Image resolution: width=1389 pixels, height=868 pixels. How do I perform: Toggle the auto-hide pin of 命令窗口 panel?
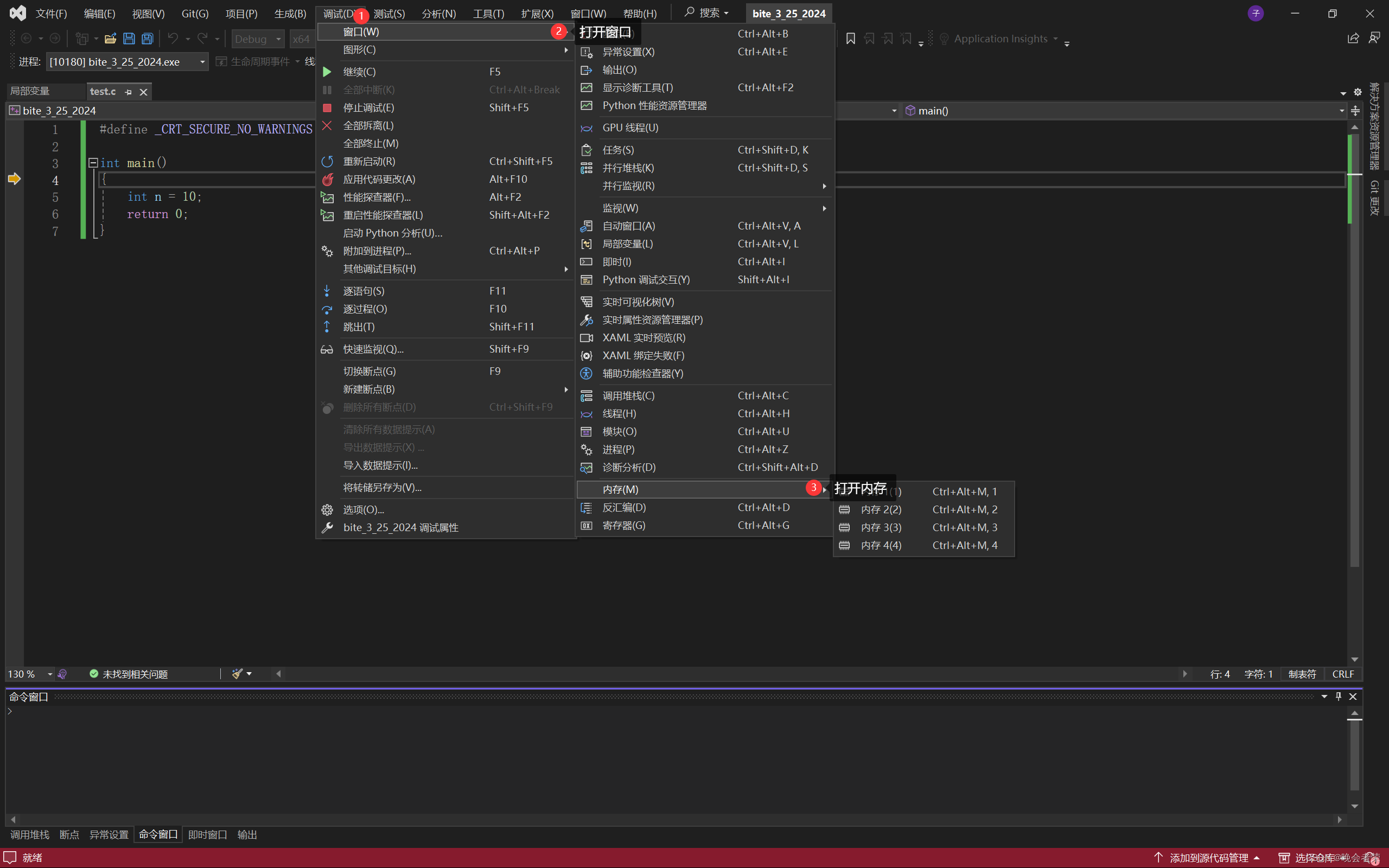pyautogui.click(x=1339, y=697)
